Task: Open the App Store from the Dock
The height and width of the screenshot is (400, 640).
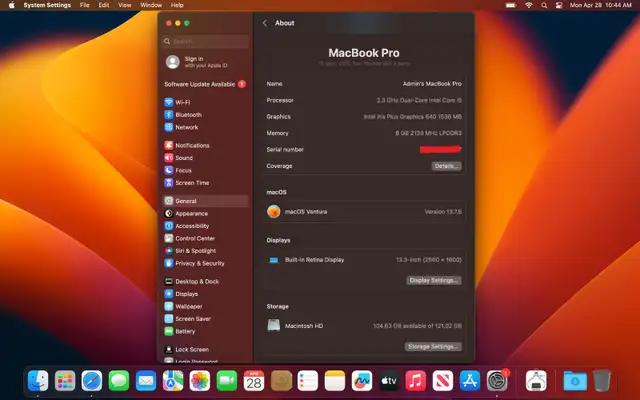Action: [470, 381]
